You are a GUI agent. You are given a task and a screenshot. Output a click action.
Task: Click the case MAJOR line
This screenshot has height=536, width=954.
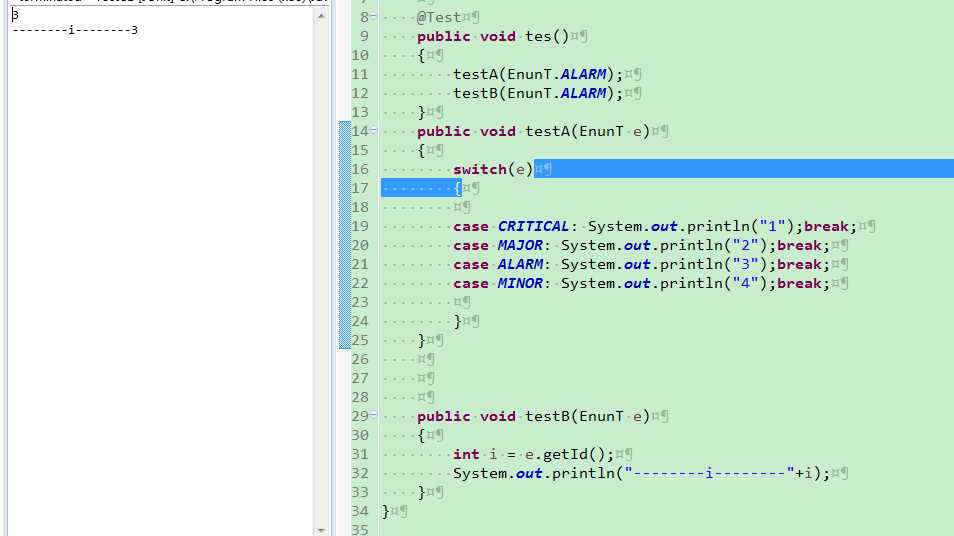641,245
